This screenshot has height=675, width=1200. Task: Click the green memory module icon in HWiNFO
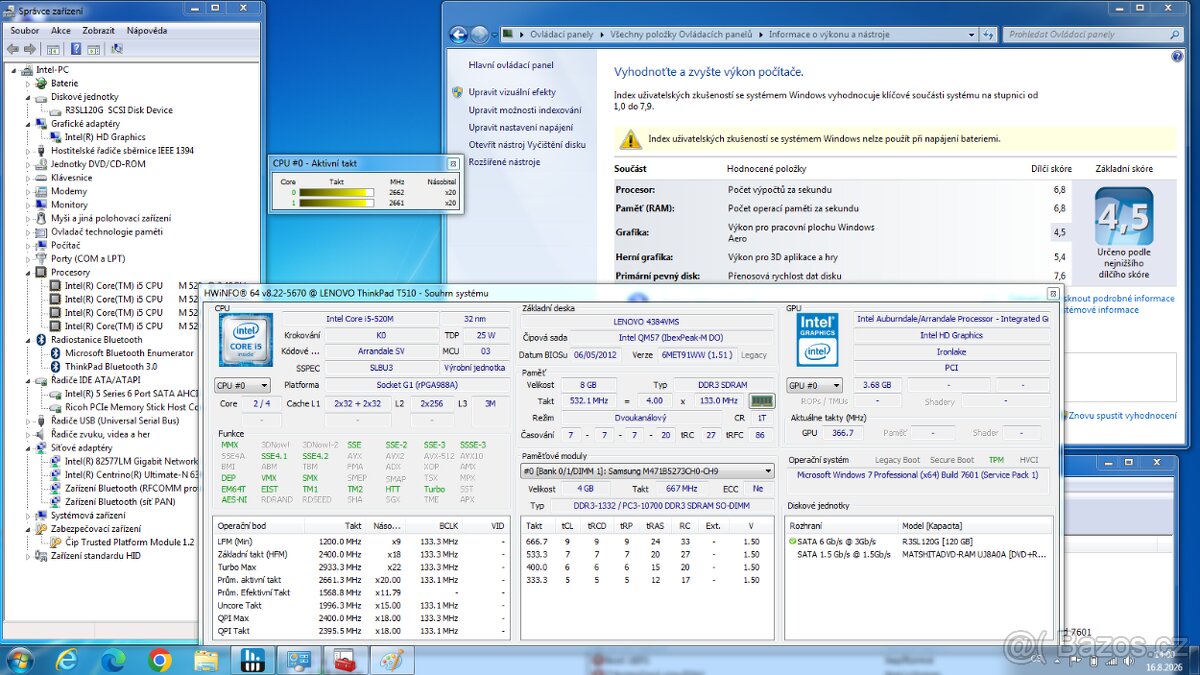(762, 401)
